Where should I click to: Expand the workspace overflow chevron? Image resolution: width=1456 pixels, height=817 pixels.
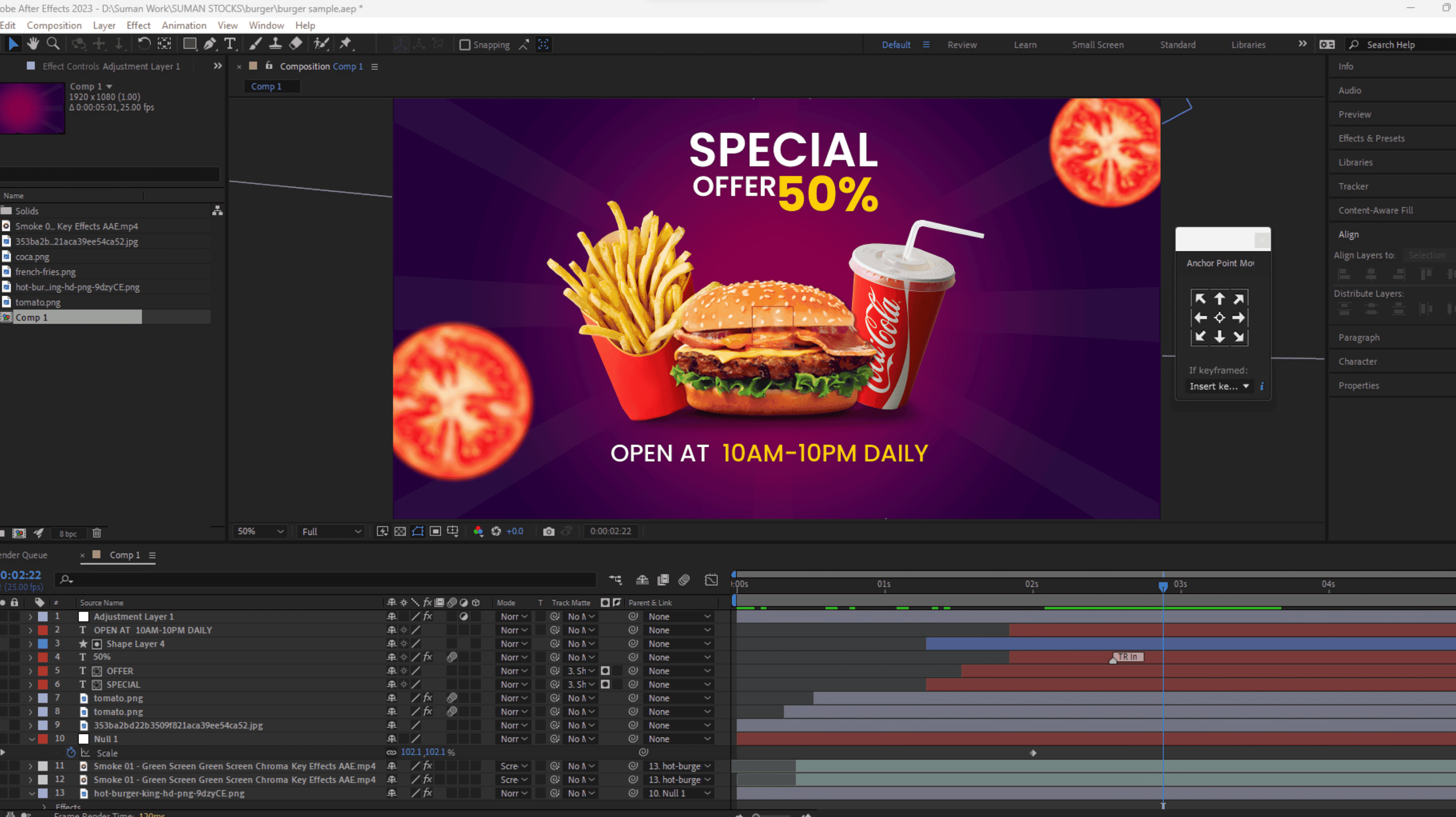click(x=1302, y=44)
